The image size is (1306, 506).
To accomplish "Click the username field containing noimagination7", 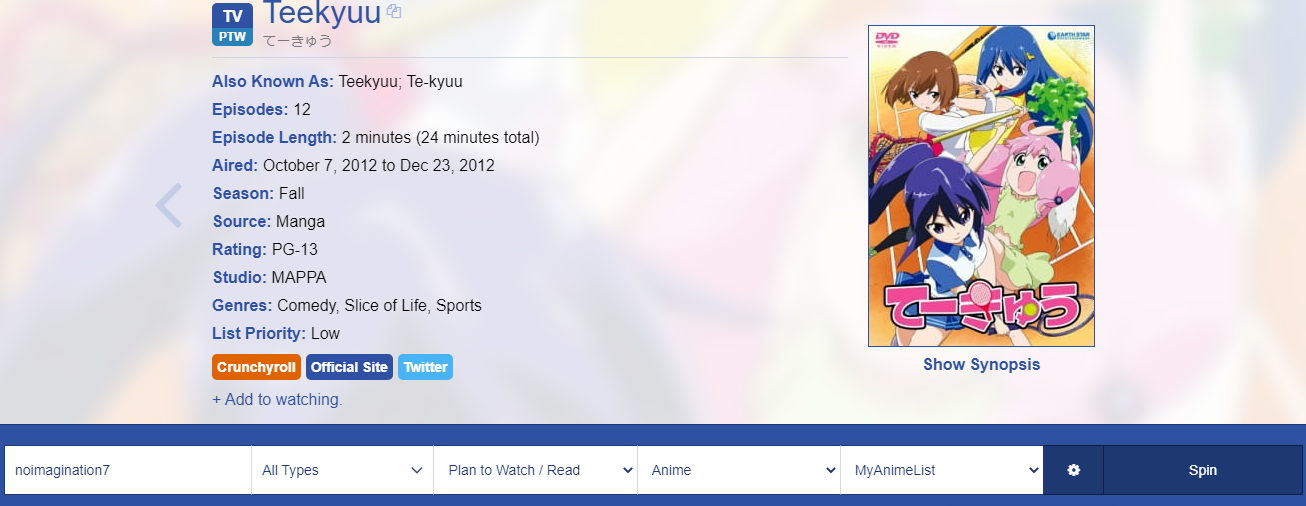I will click(128, 470).
